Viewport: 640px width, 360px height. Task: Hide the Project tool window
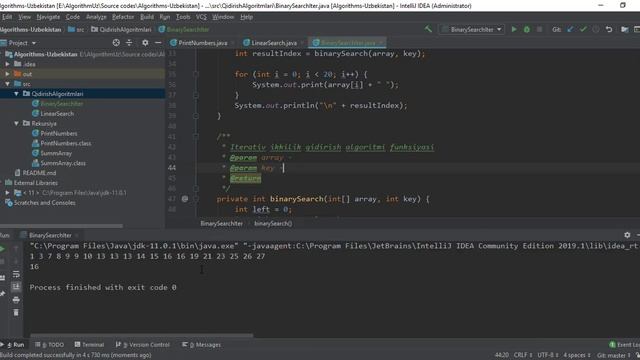158,43
